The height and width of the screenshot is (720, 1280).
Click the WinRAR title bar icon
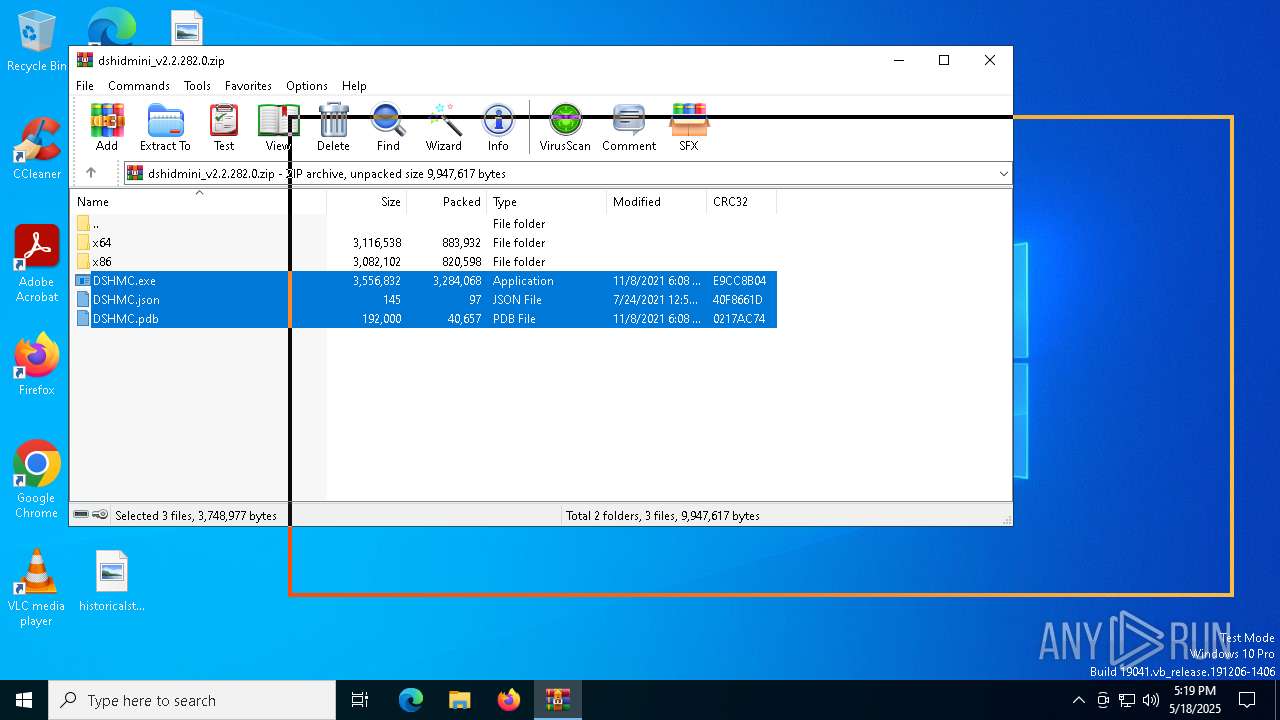click(85, 60)
